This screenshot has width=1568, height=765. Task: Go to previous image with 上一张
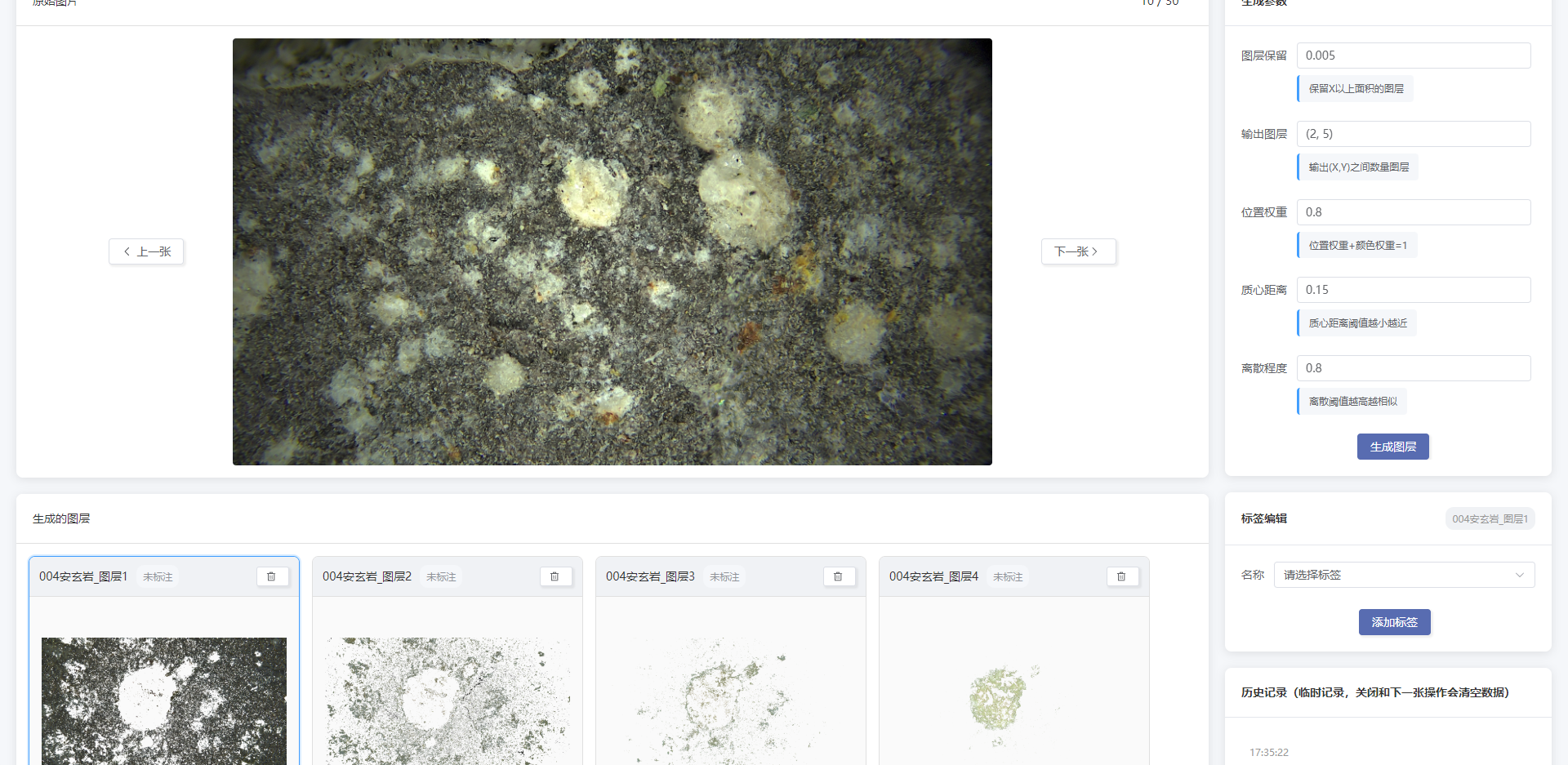click(147, 251)
